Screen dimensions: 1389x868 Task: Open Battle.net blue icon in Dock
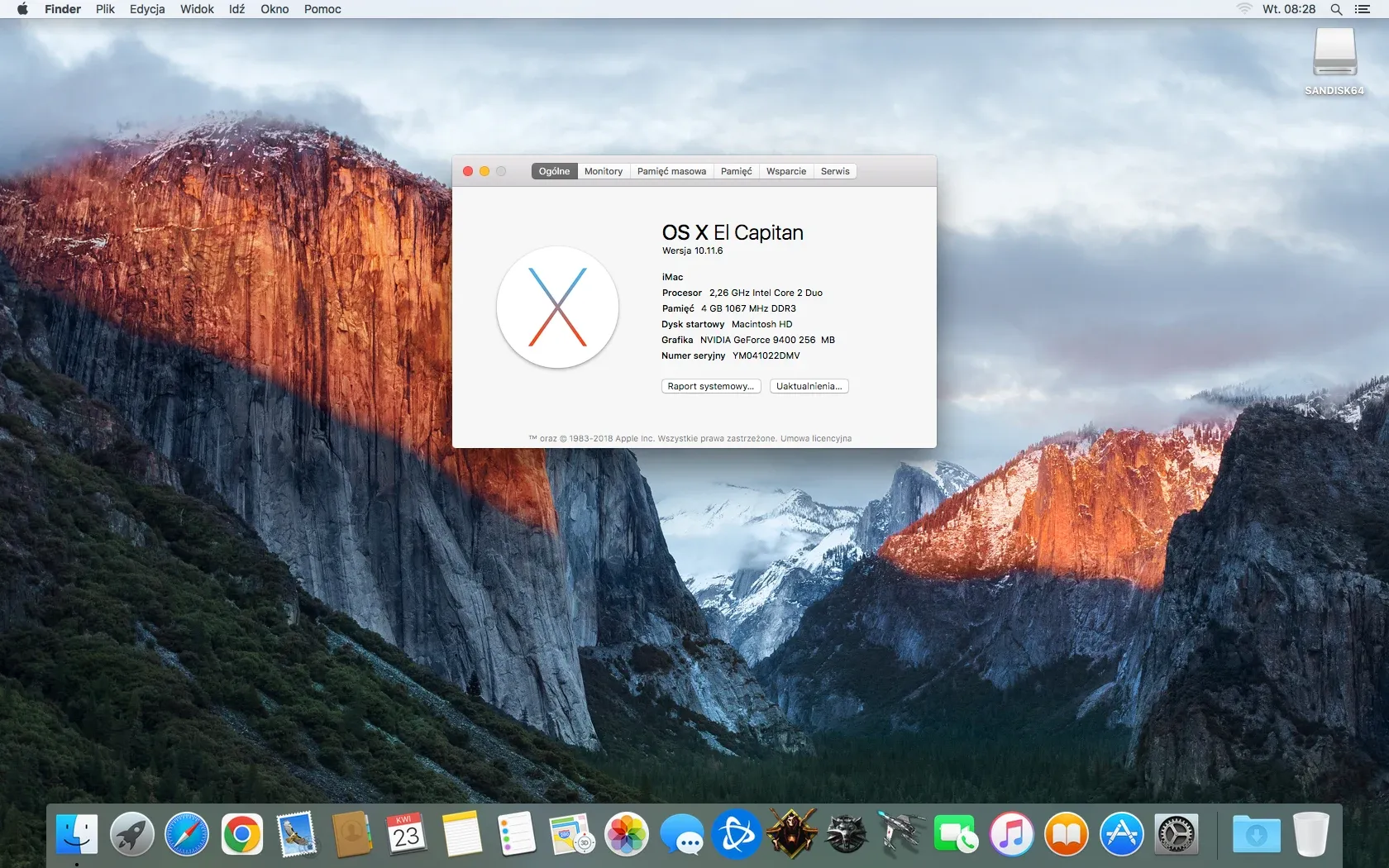click(737, 834)
